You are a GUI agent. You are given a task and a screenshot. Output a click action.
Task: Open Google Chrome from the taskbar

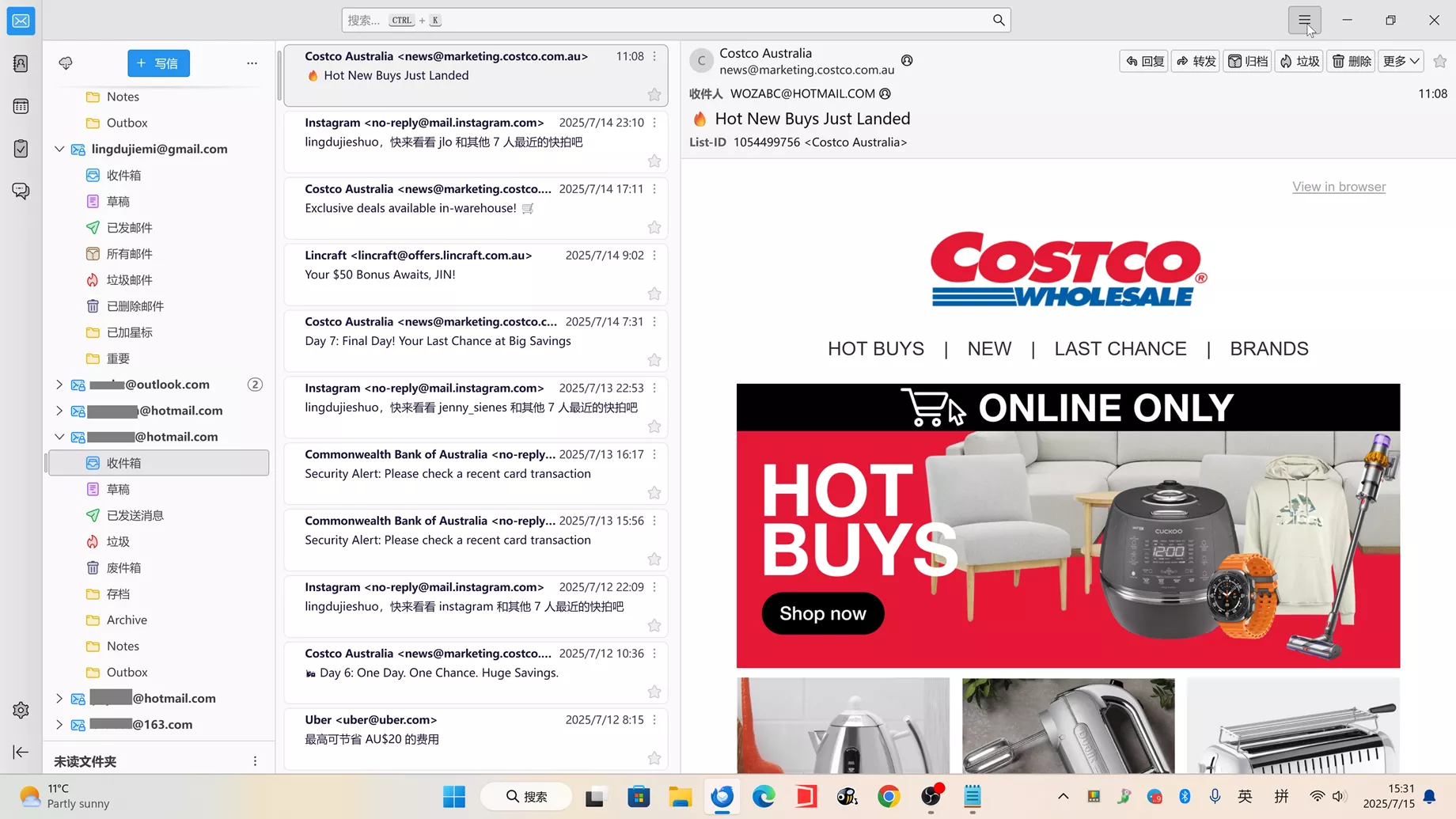[889, 796]
